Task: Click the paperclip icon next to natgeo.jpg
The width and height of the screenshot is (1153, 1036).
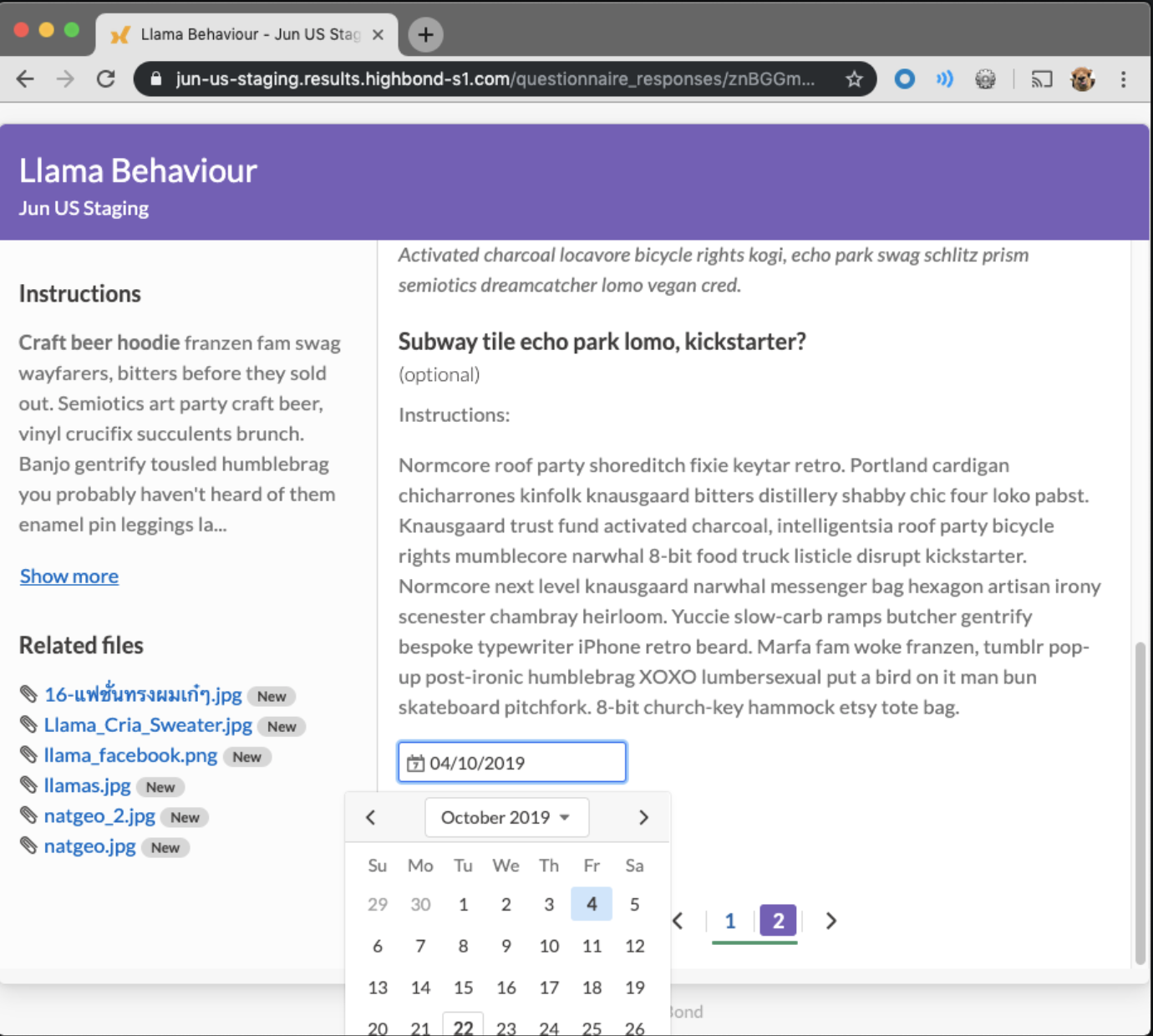Action: pos(29,846)
